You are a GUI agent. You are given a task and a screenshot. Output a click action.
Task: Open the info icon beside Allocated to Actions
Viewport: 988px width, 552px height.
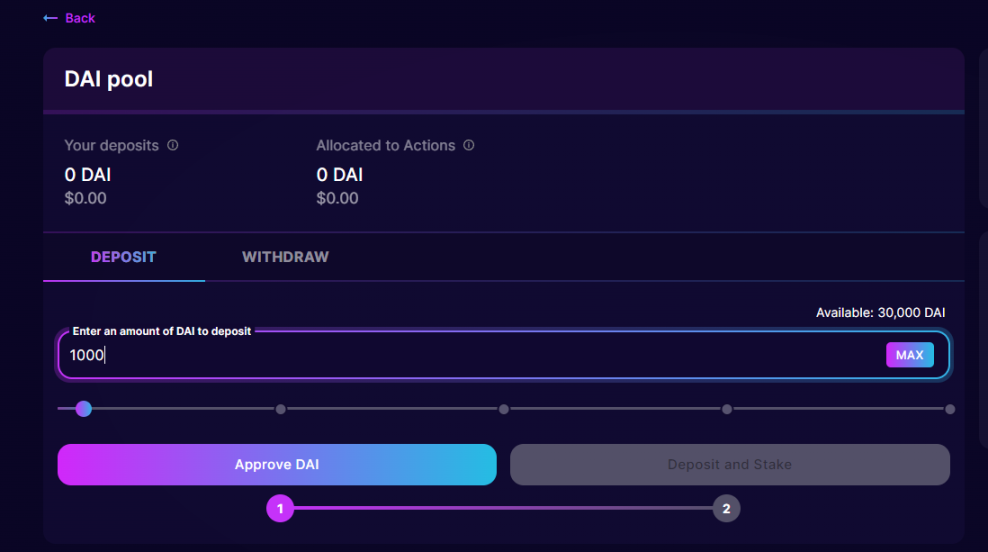pyautogui.click(x=469, y=145)
